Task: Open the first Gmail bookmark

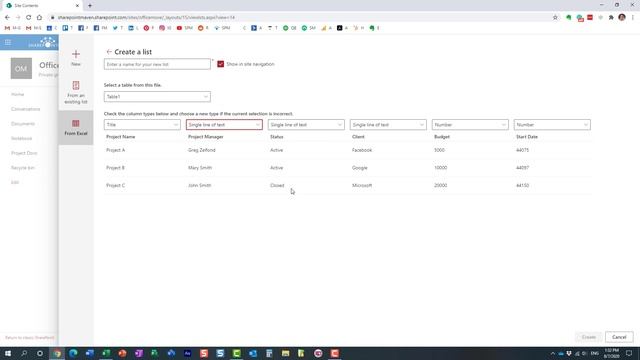Action: click(x=12, y=28)
